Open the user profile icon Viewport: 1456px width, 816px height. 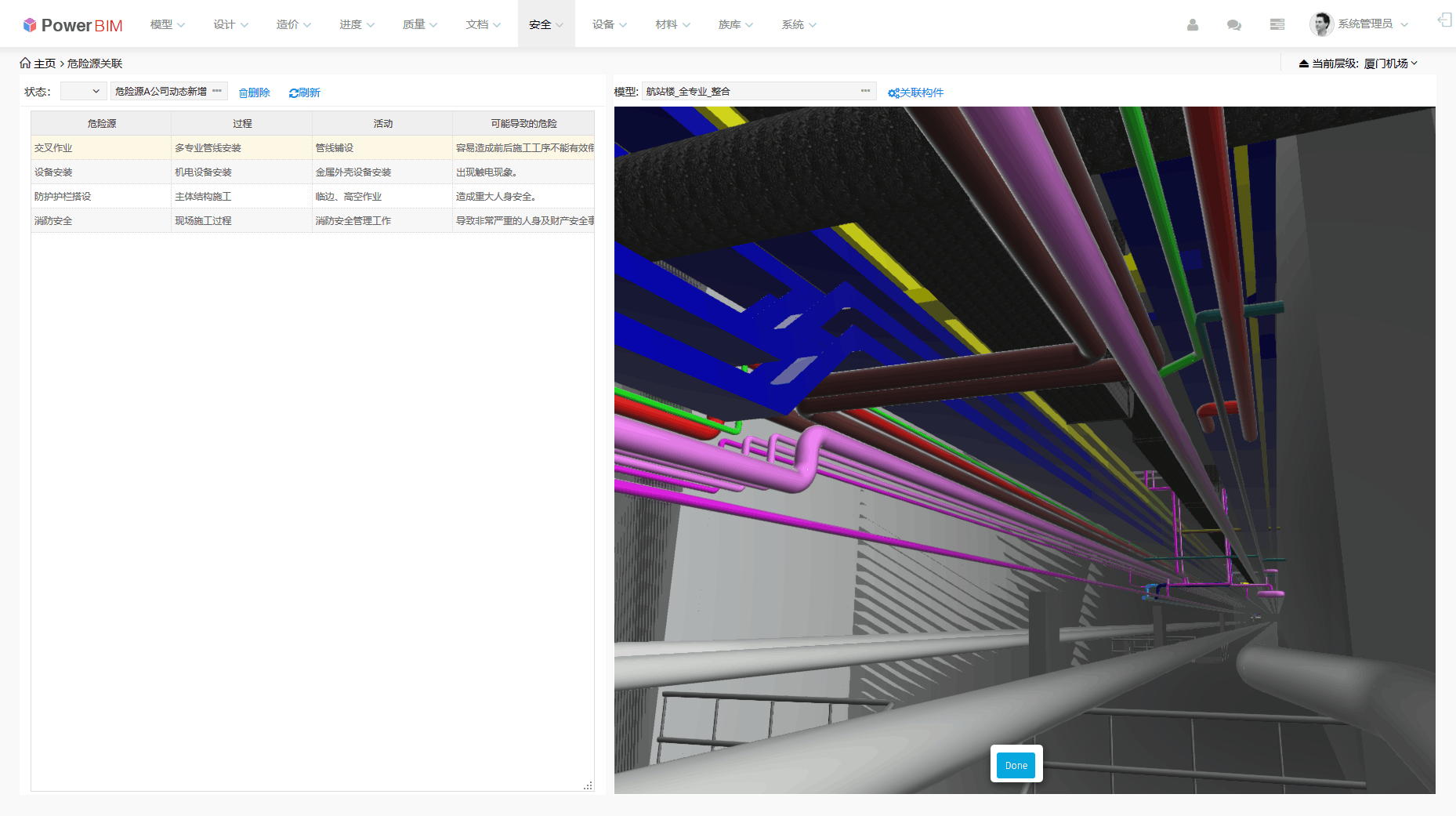[1192, 25]
